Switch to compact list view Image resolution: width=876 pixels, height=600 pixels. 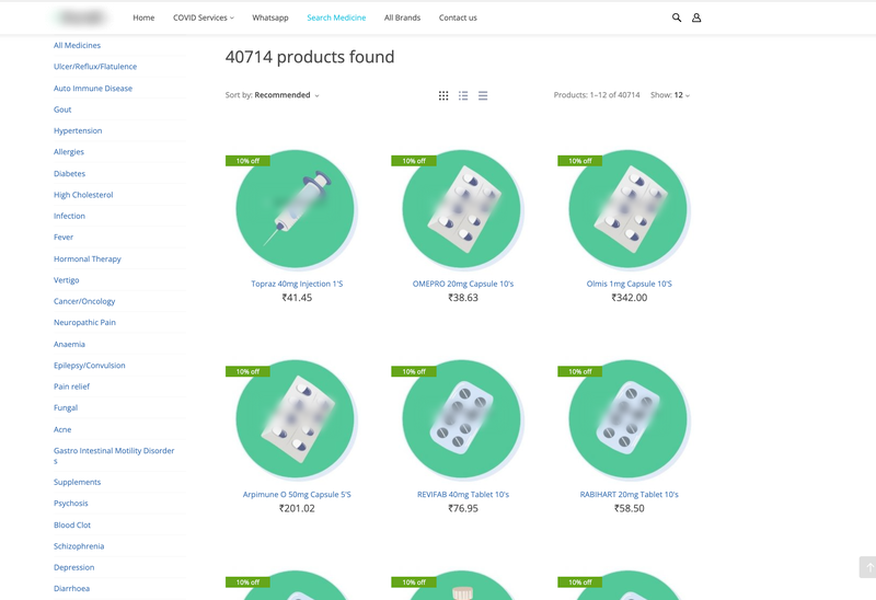click(483, 96)
